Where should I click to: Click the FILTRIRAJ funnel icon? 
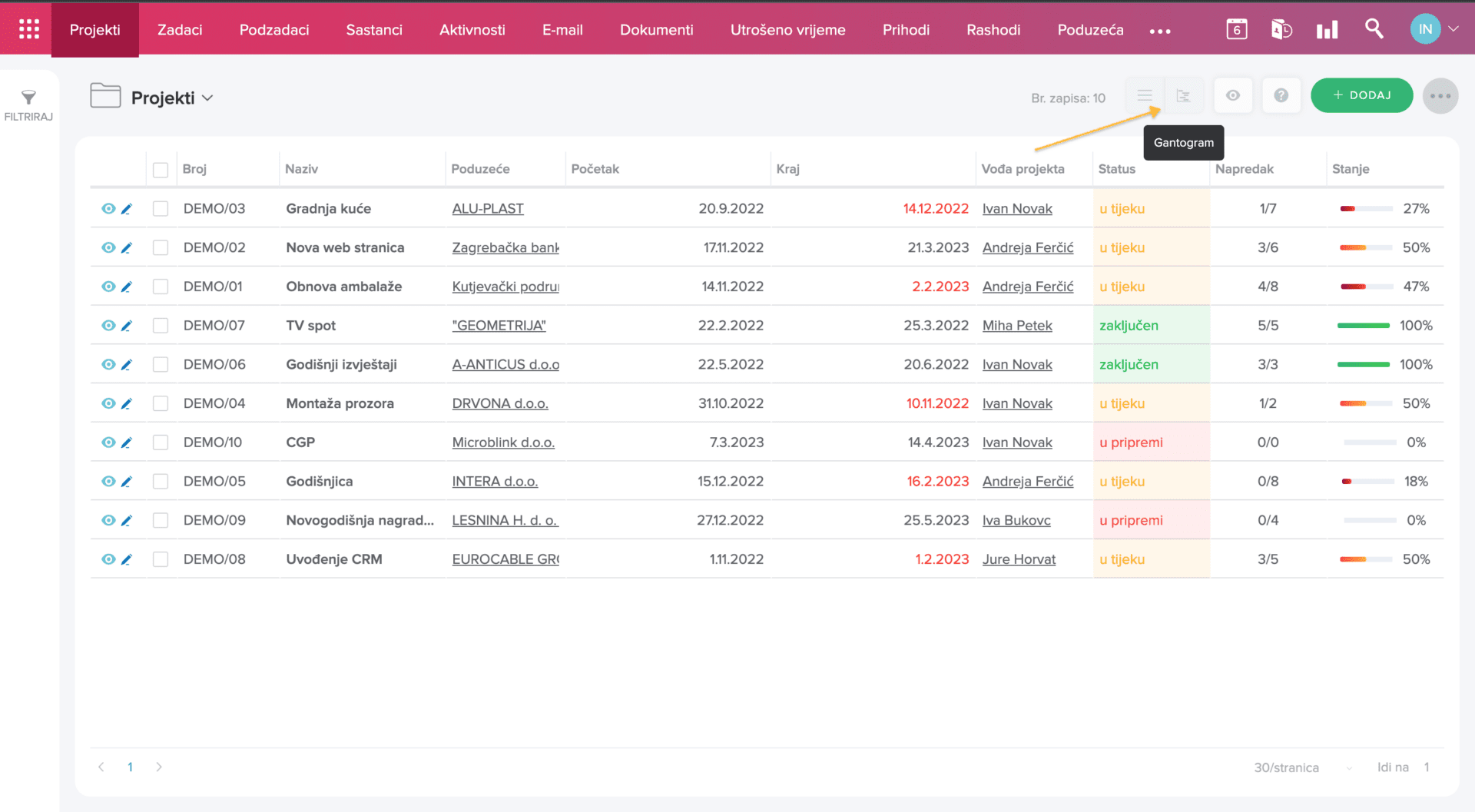pos(28,98)
